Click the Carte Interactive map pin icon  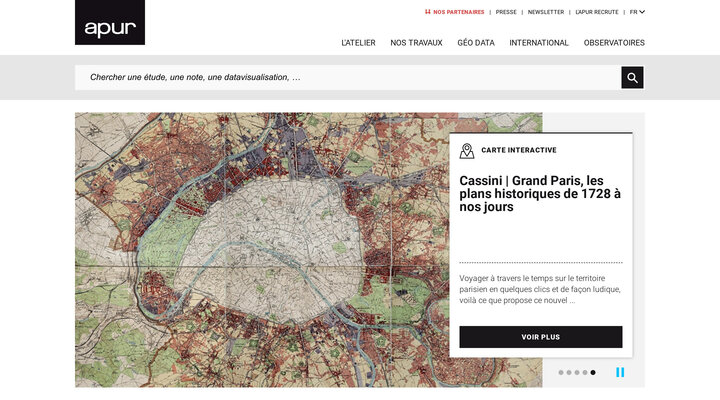pos(467,151)
